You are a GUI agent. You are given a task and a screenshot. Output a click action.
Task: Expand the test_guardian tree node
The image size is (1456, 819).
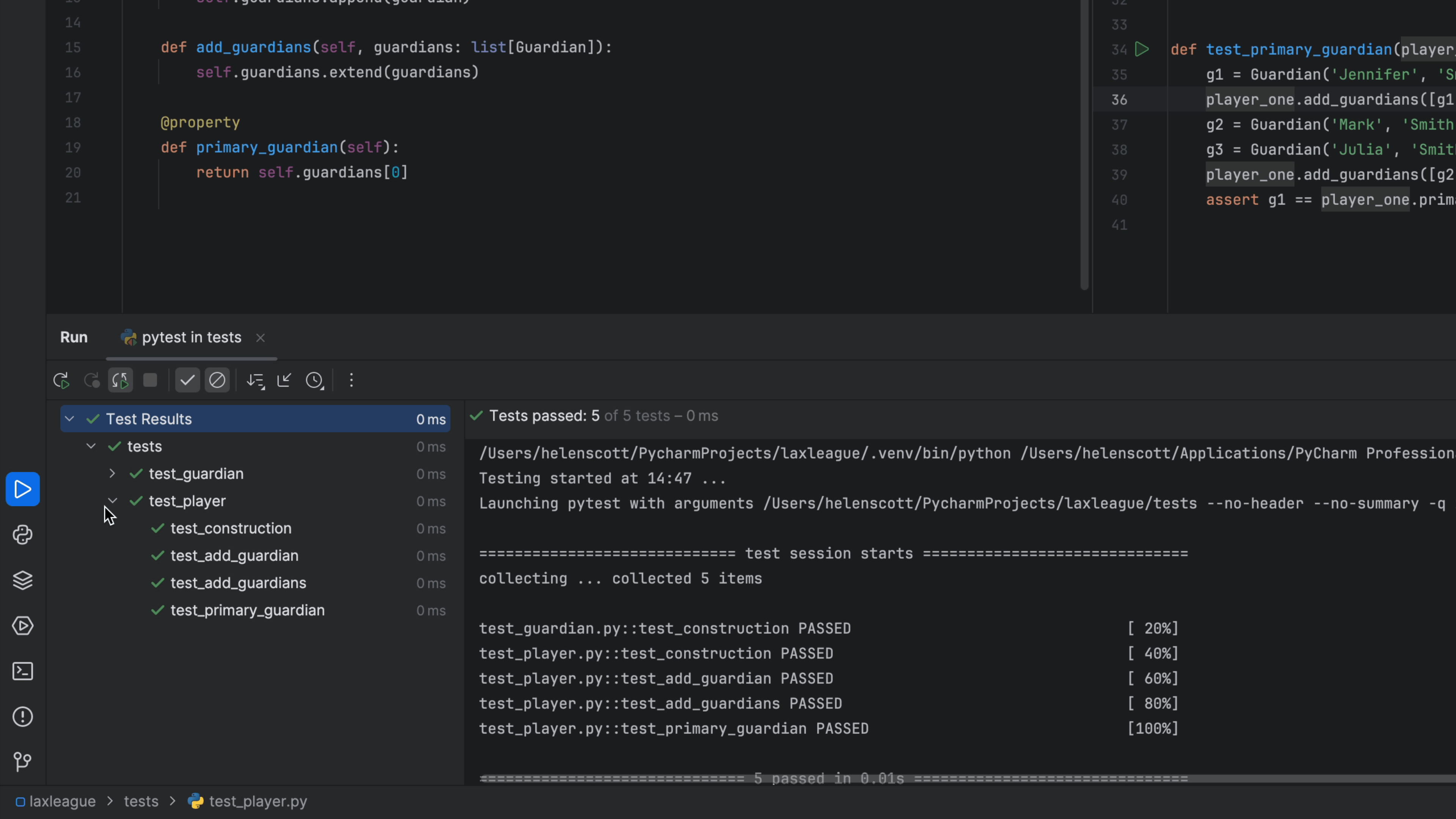pyautogui.click(x=112, y=474)
